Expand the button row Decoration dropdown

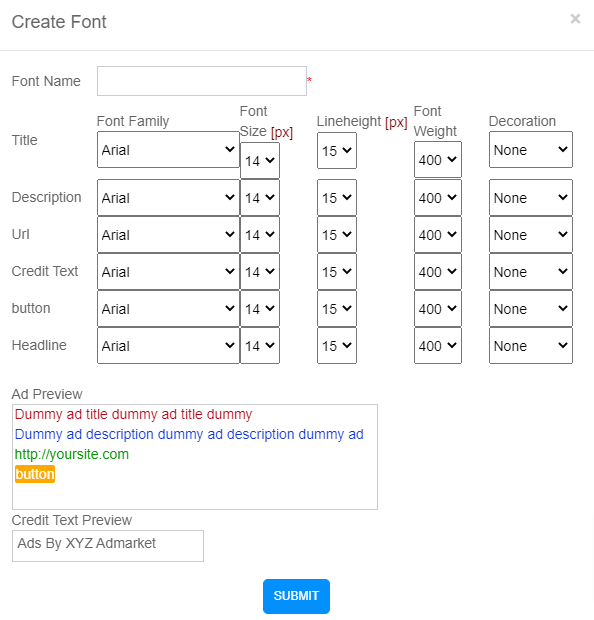tap(531, 309)
